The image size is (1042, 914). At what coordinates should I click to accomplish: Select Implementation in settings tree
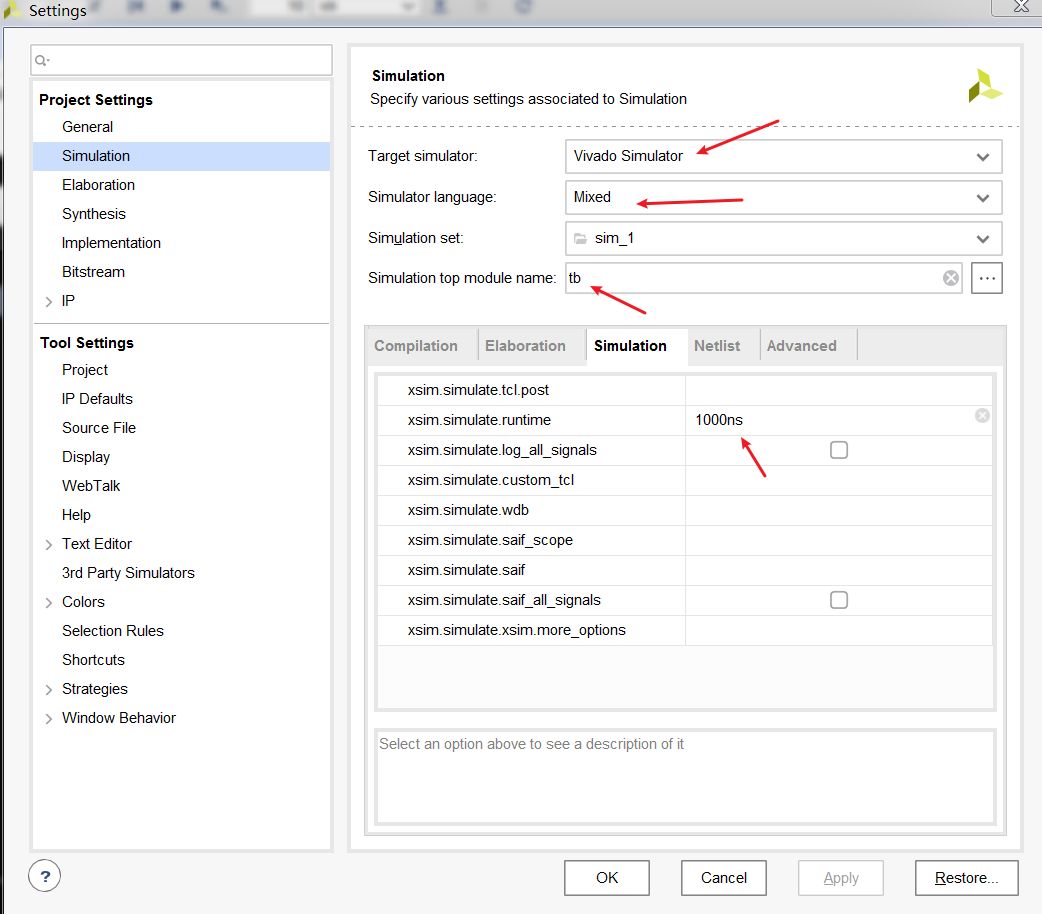111,243
